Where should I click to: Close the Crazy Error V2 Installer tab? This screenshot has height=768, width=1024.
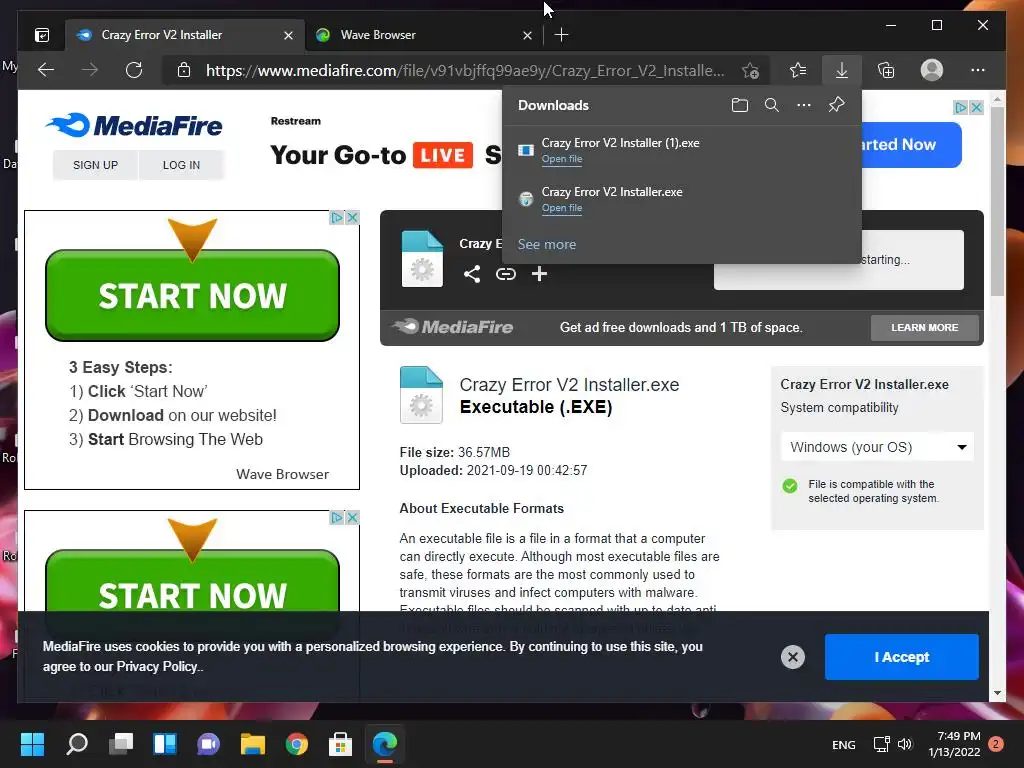pyautogui.click(x=288, y=35)
